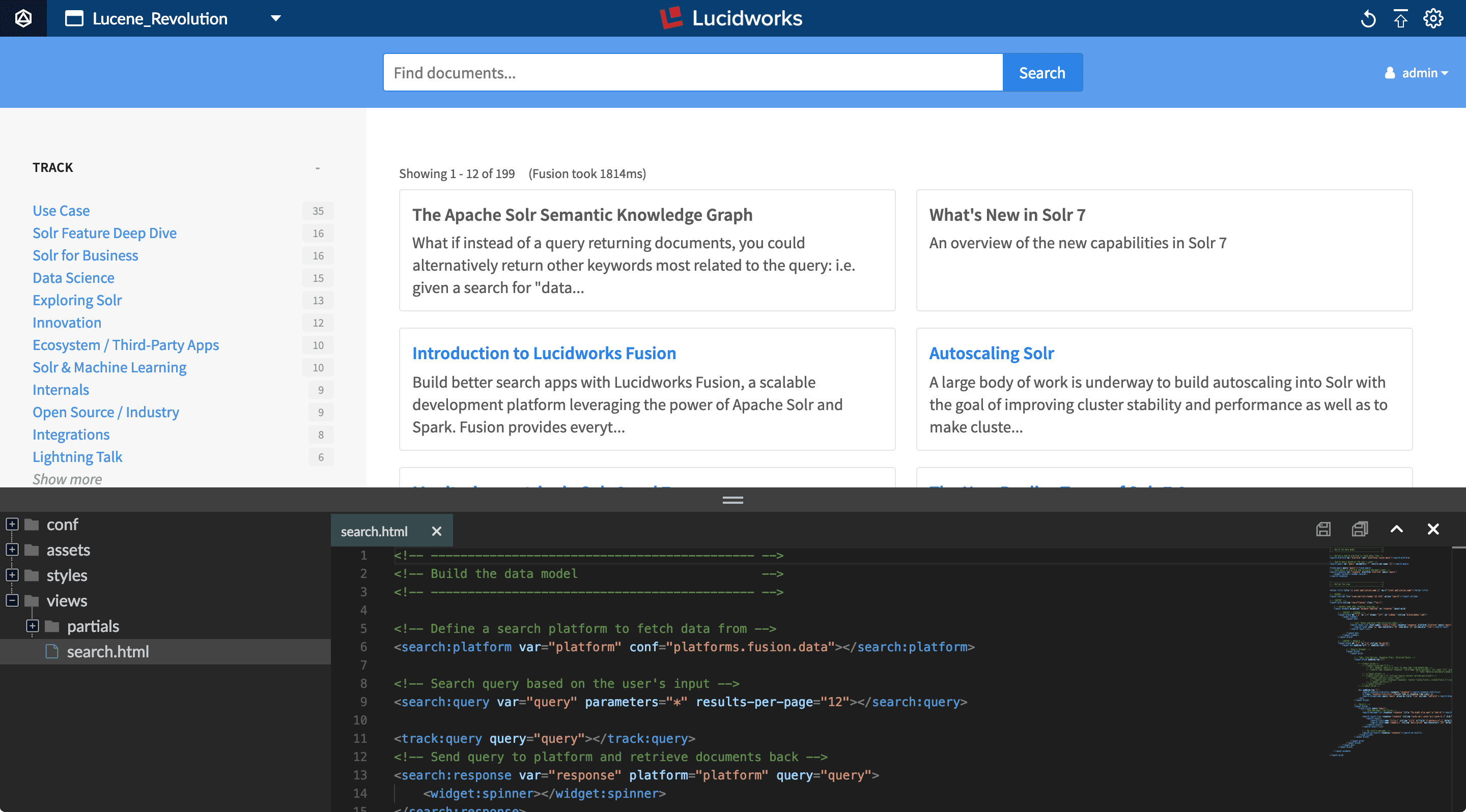
Task: Click the Lucidworks logo
Action: 731,18
